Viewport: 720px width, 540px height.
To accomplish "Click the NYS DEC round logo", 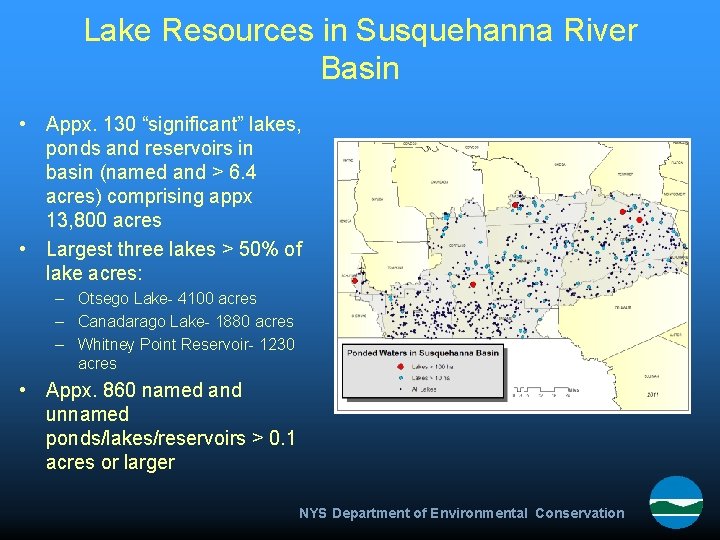I will (676, 502).
